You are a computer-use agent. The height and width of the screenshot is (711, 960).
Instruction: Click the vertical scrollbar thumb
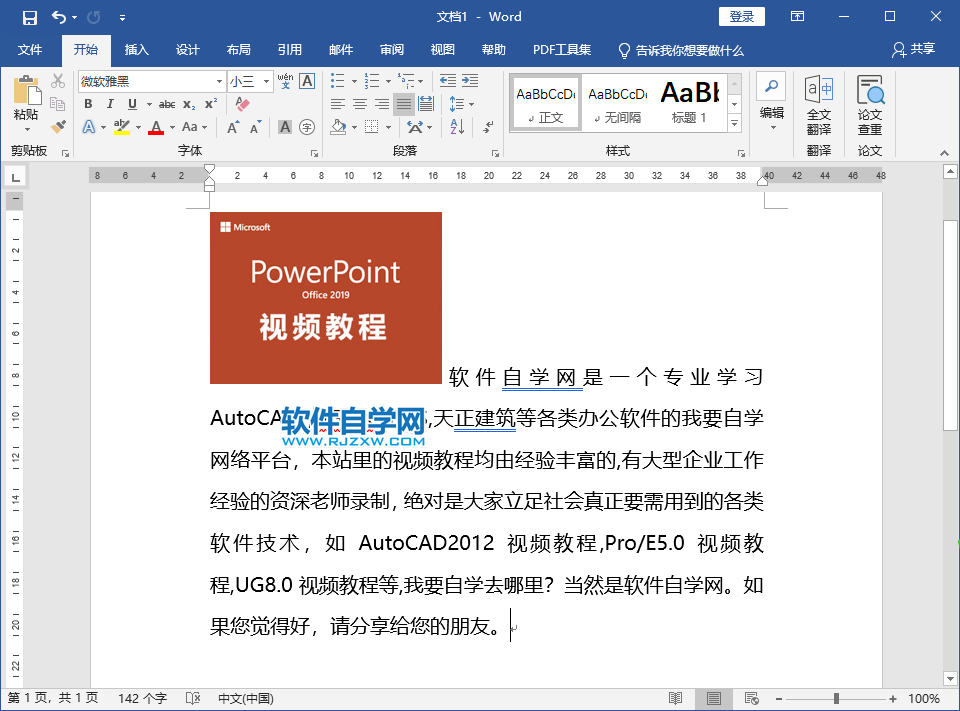pos(950,325)
